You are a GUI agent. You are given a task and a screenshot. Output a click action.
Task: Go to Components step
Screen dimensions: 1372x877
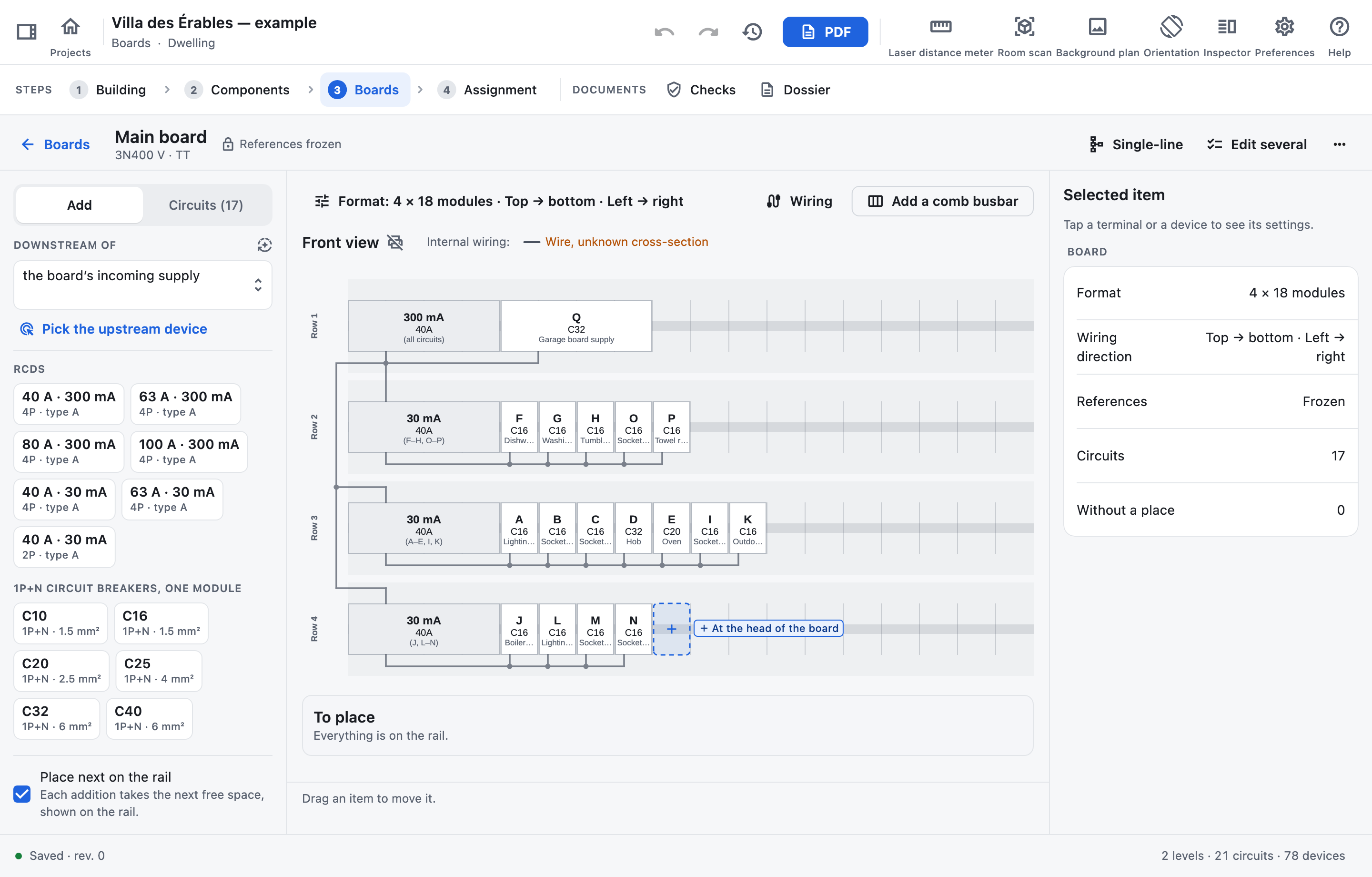(237, 90)
